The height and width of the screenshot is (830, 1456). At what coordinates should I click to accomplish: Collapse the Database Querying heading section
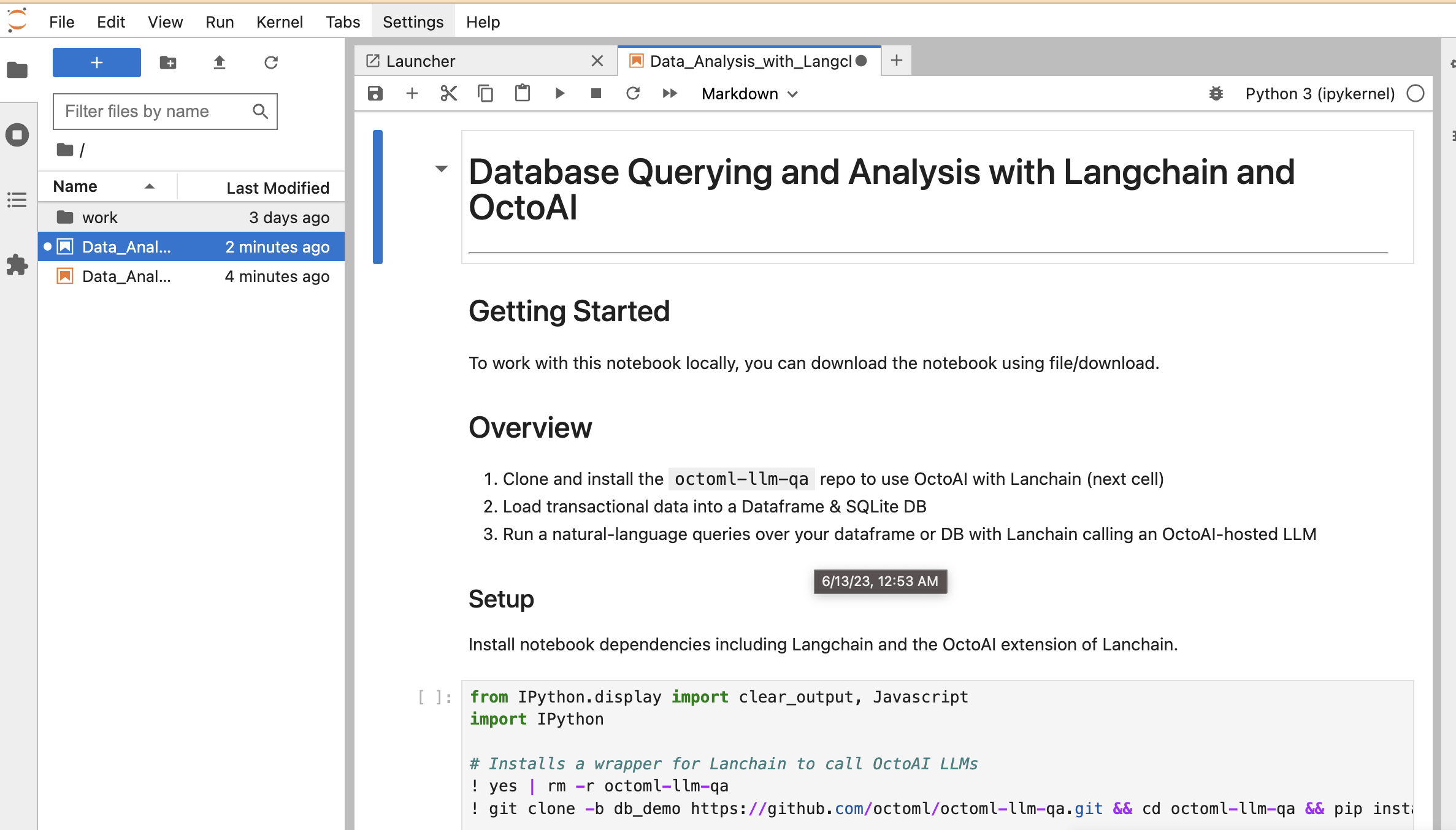point(441,169)
